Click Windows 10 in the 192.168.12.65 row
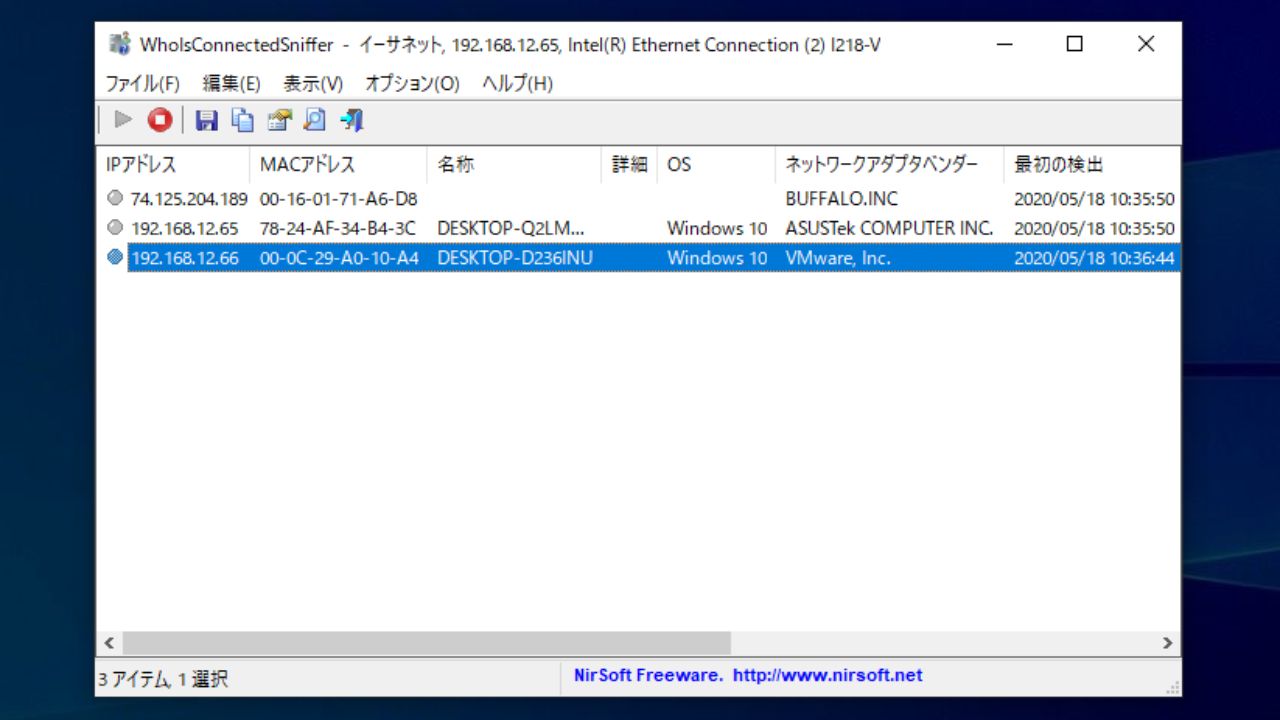 [717, 228]
